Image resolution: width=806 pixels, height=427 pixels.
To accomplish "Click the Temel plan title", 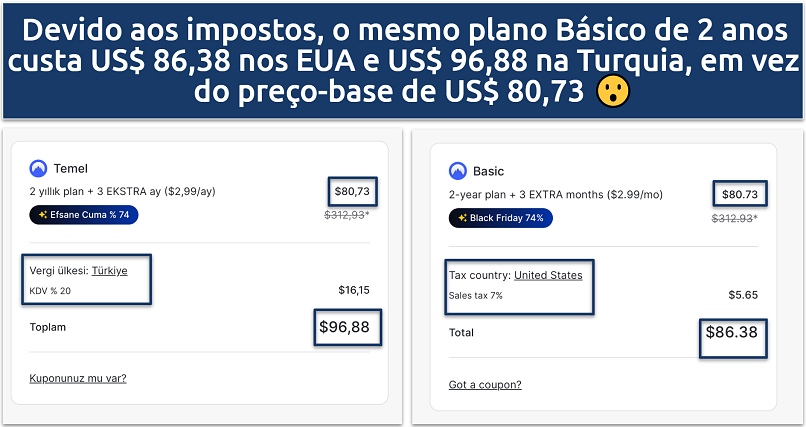I will [70, 169].
